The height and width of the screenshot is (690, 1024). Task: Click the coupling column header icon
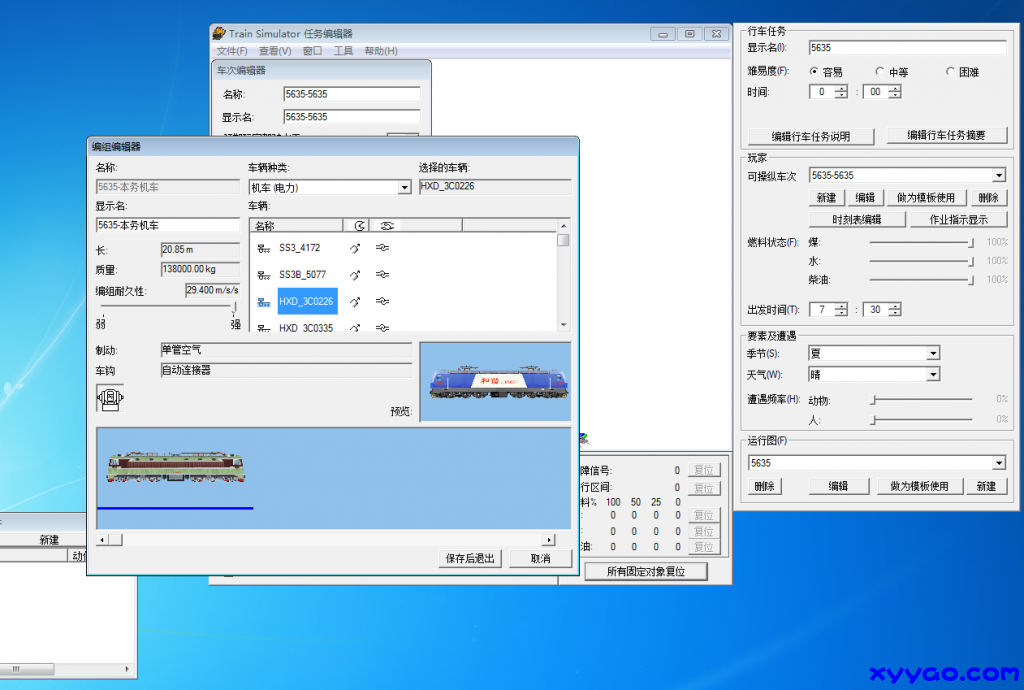pyautogui.click(x=386, y=225)
